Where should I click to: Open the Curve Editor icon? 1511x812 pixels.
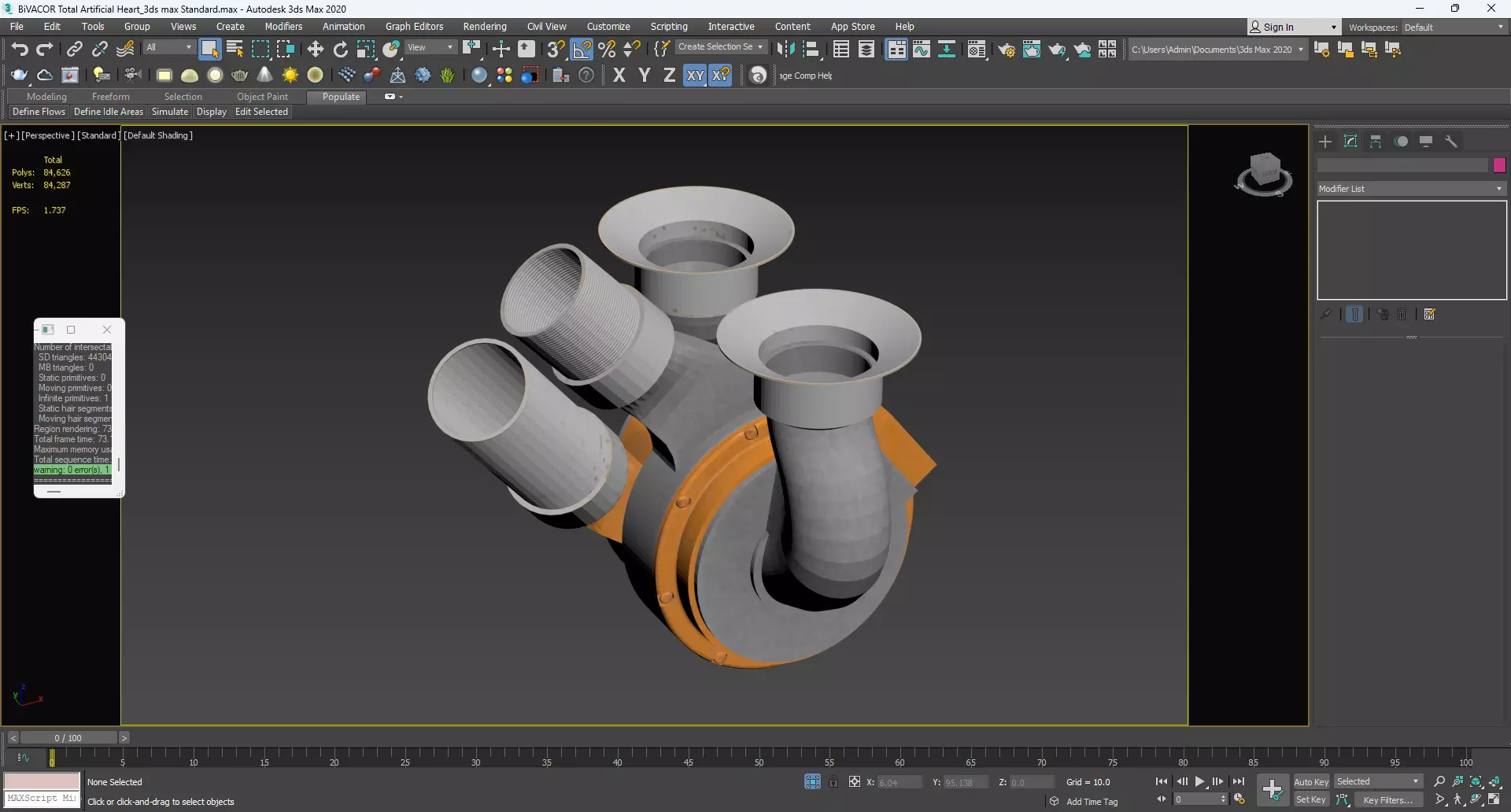pos(922,49)
